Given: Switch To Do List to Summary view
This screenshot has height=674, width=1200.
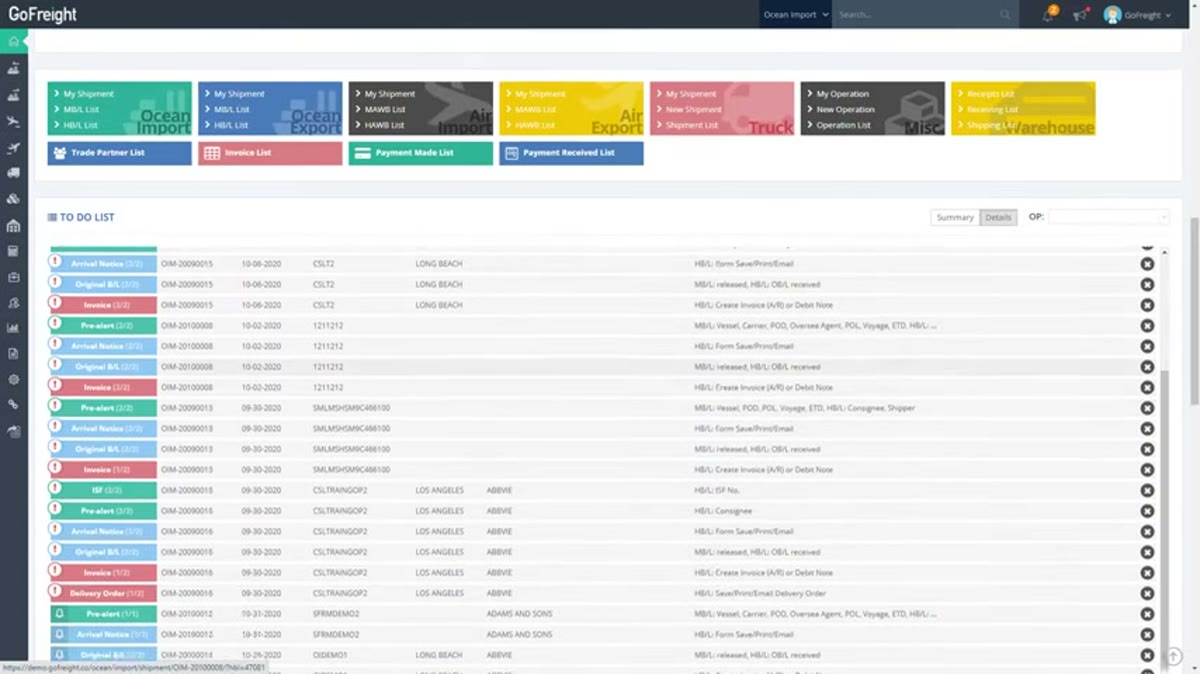Looking at the screenshot, I should click(955, 217).
